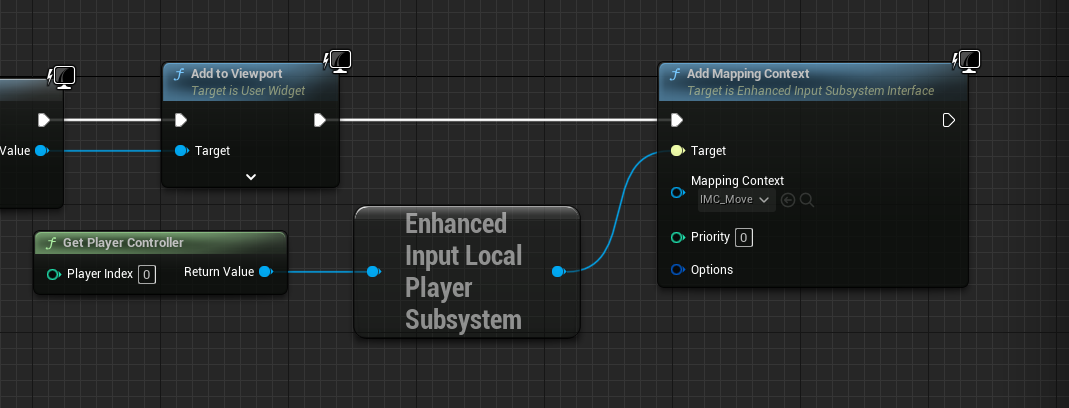Click the Mapping Context object pin
The image size is (1069, 408).
tap(677, 191)
